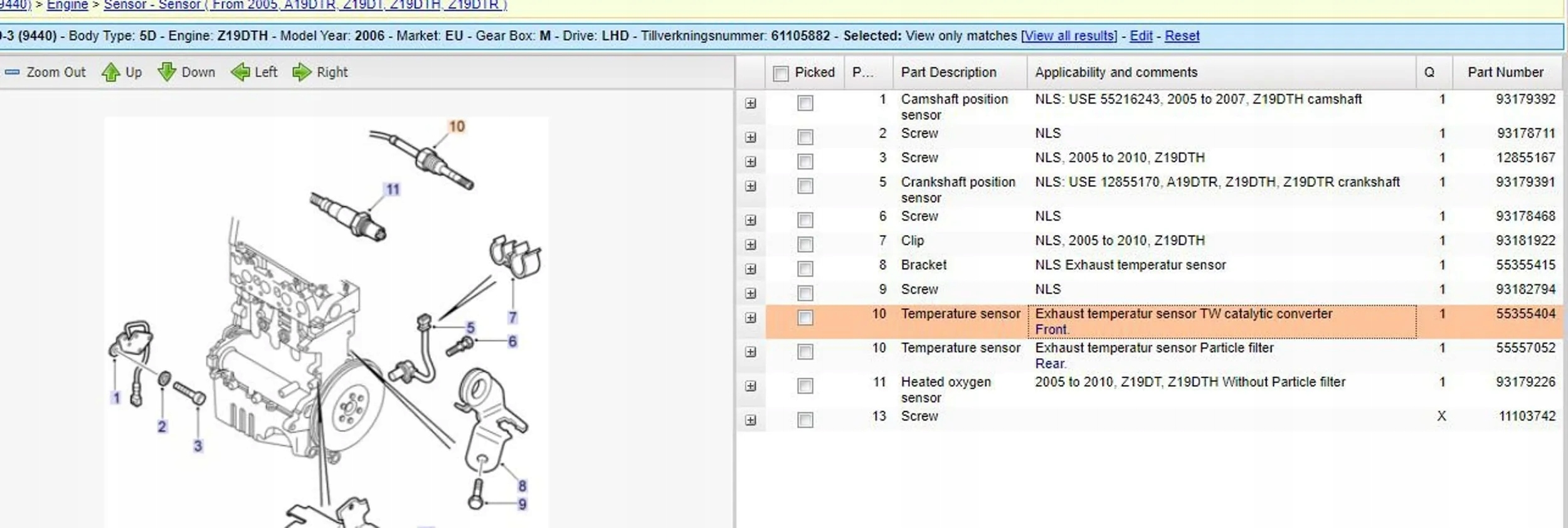Select callout number 11 on diagram
Viewport: 1568px width, 528px height.
pyautogui.click(x=393, y=189)
